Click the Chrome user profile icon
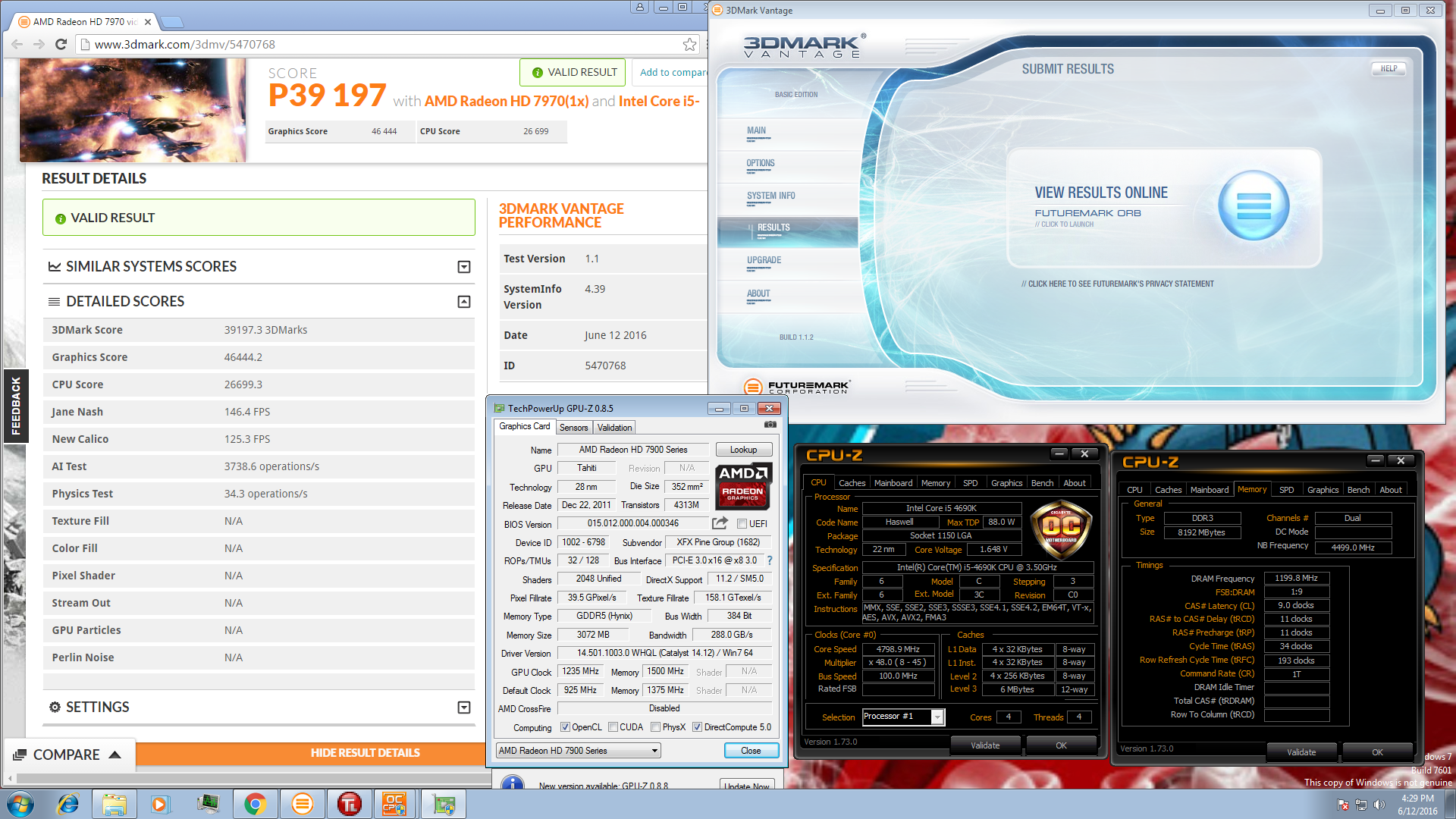1456x819 pixels. click(640, 7)
